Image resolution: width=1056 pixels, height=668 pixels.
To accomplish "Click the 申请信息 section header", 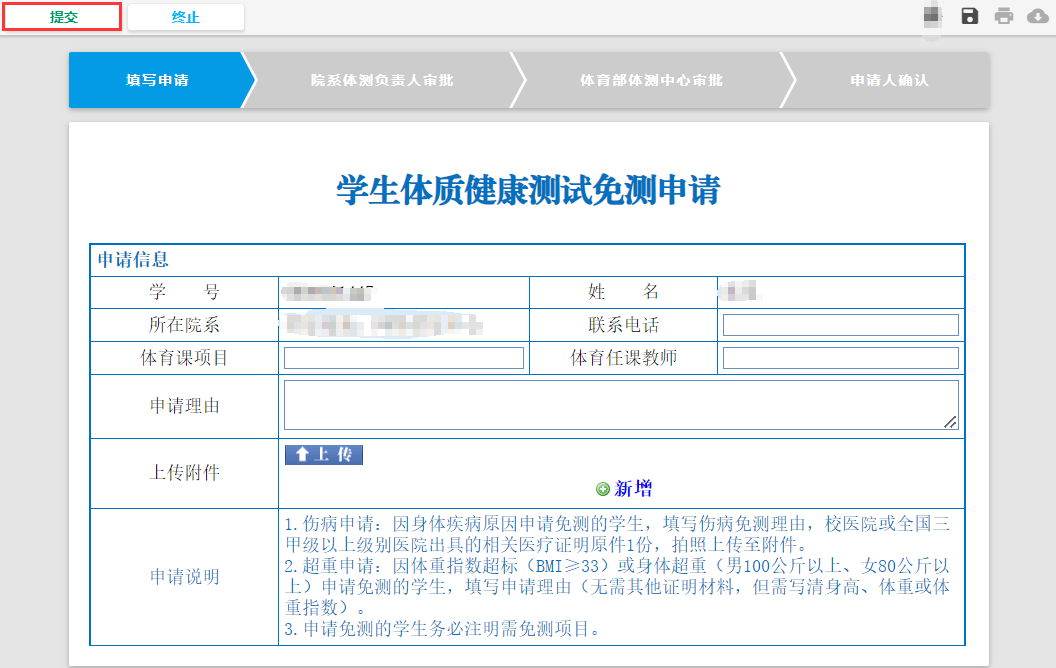I will 133,260.
